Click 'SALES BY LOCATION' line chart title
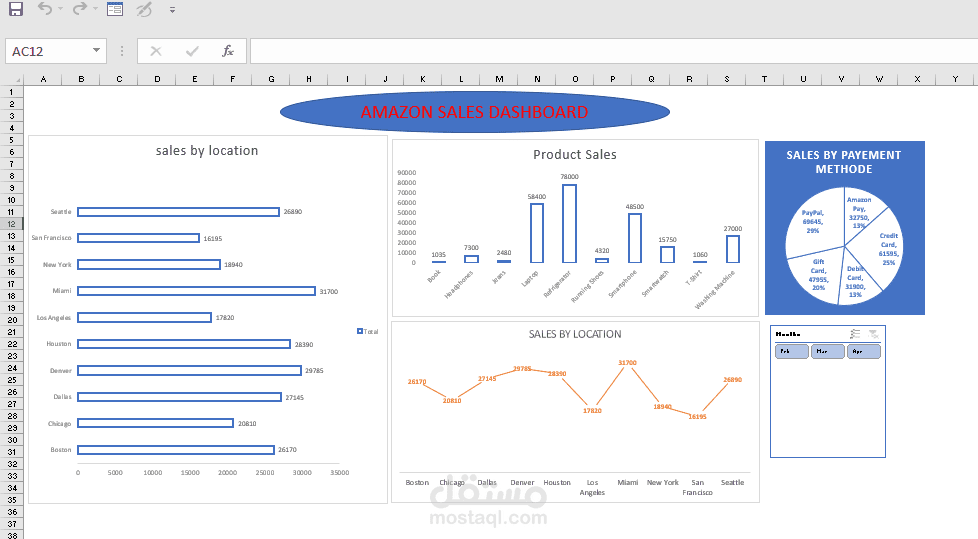 pos(575,334)
